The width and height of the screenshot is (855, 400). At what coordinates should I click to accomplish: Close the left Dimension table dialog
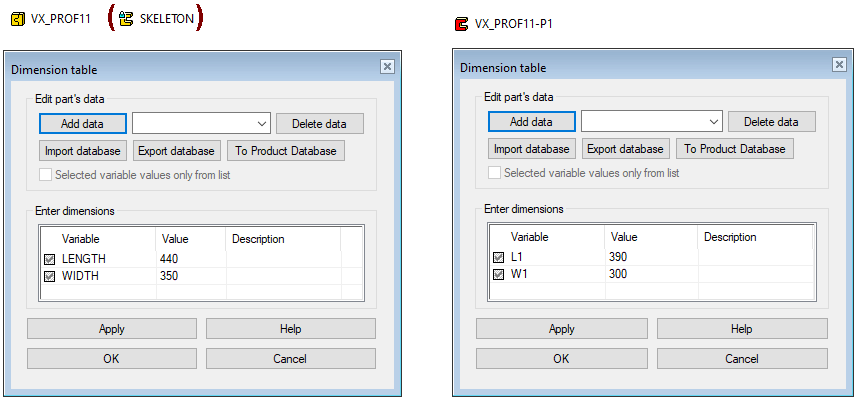[x=387, y=67]
